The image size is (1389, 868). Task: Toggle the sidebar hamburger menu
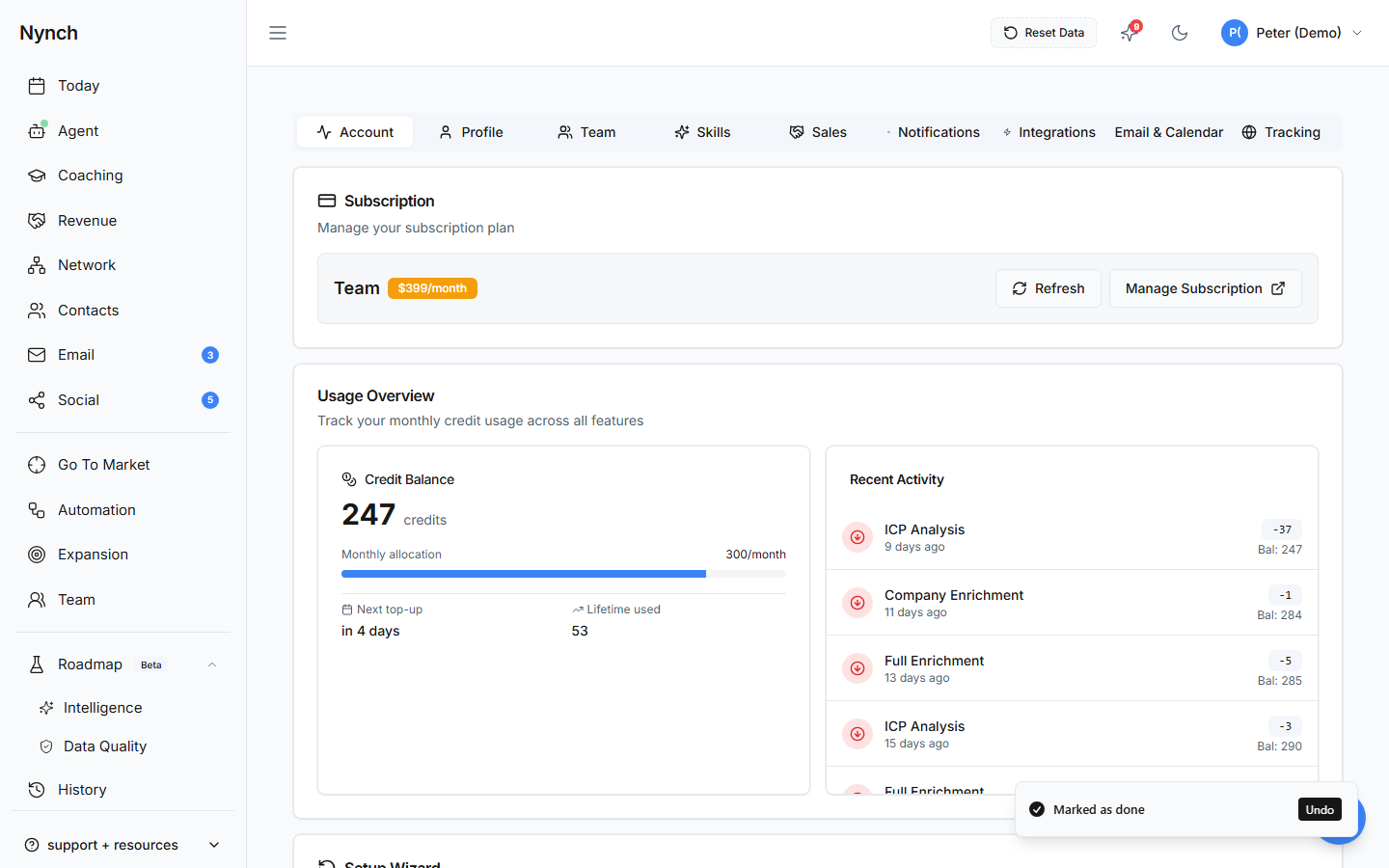coord(278,33)
